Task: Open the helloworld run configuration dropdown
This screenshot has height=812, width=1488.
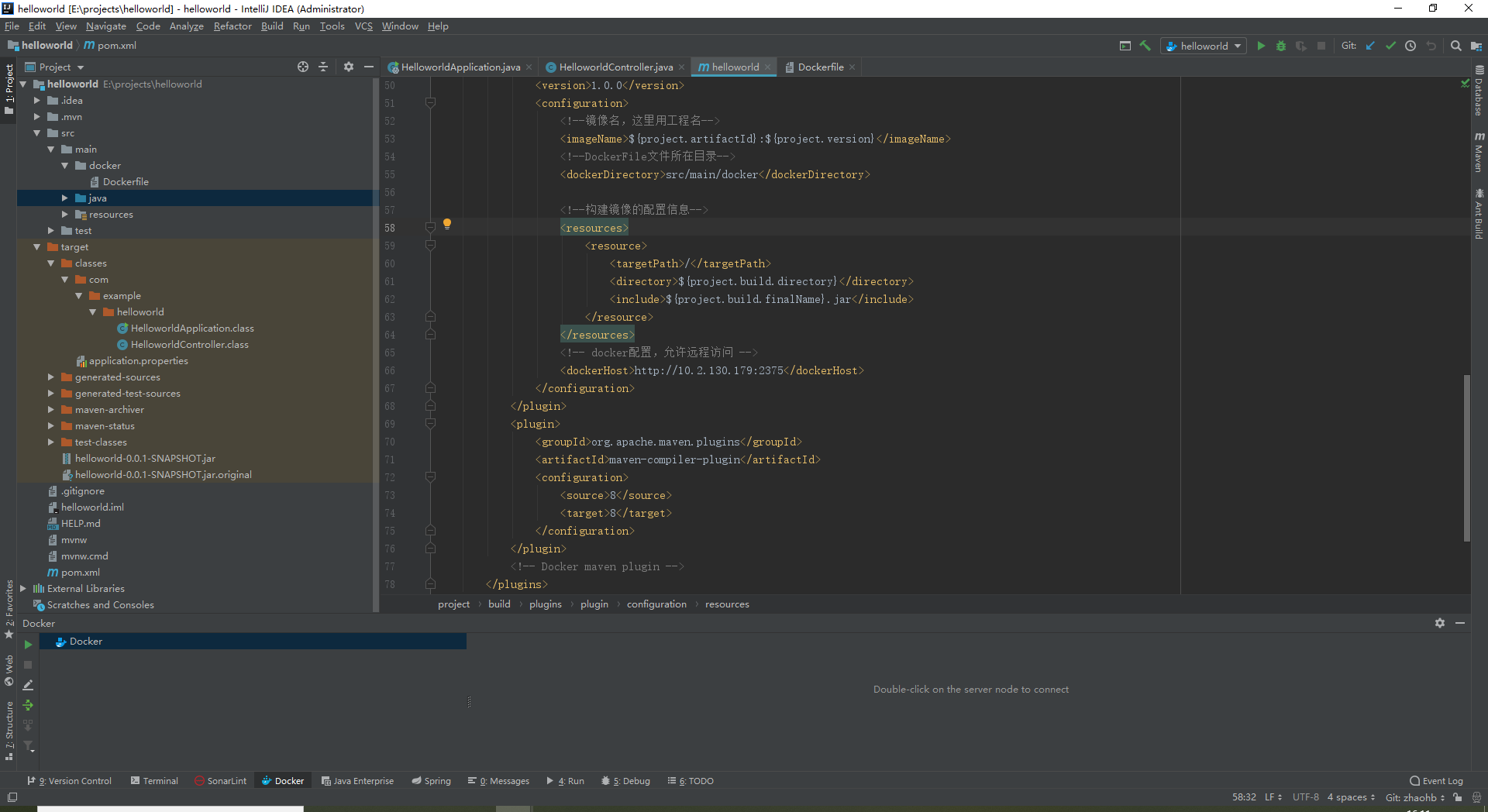Action: point(1204,46)
